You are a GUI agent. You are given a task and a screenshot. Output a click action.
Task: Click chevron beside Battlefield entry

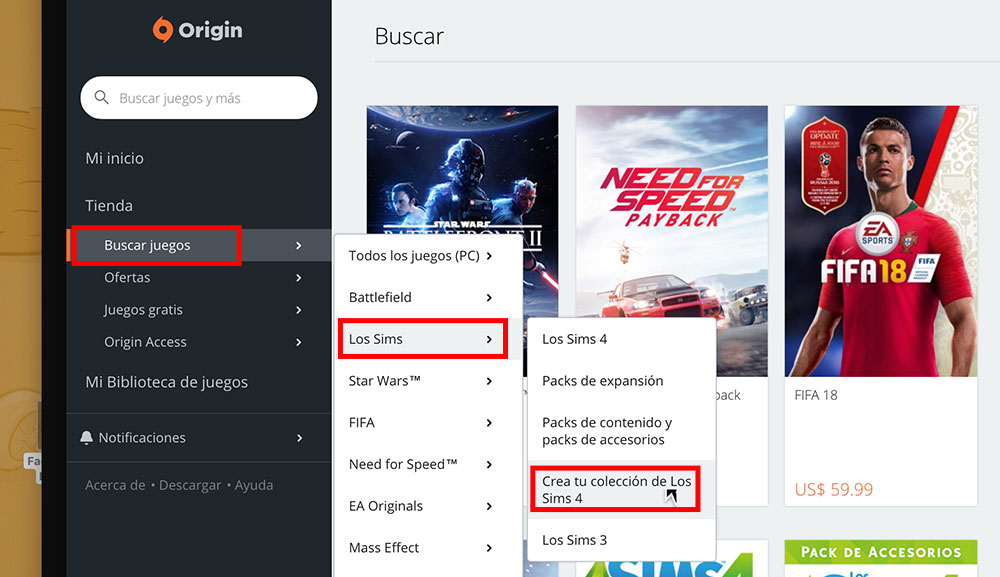(489, 298)
